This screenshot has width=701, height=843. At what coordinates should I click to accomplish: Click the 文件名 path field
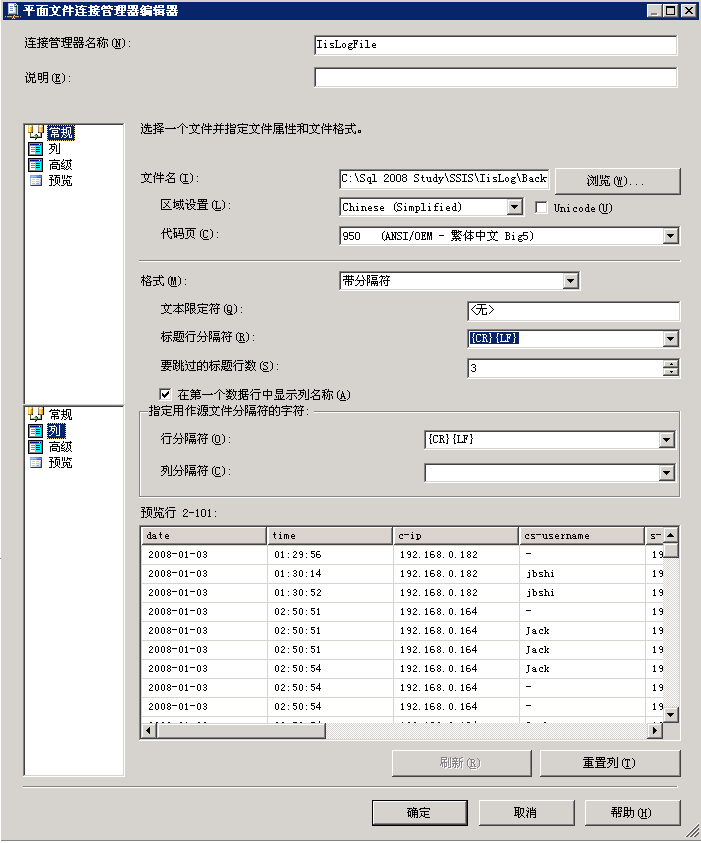click(444, 178)
